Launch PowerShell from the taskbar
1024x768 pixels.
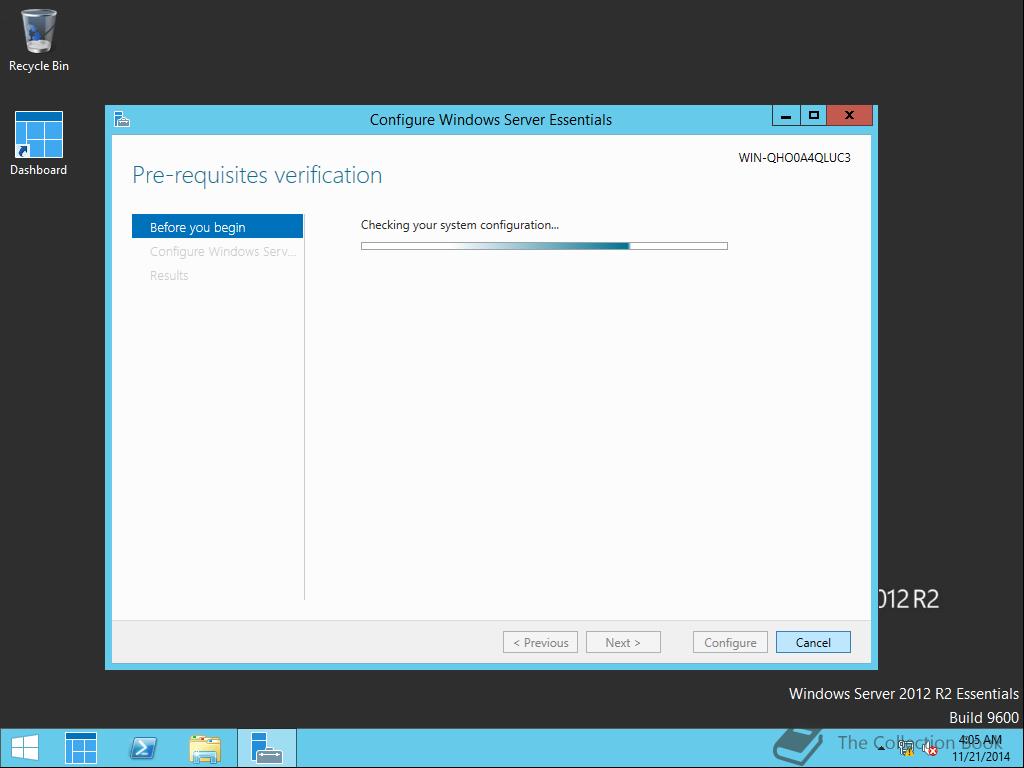point(143,748)
